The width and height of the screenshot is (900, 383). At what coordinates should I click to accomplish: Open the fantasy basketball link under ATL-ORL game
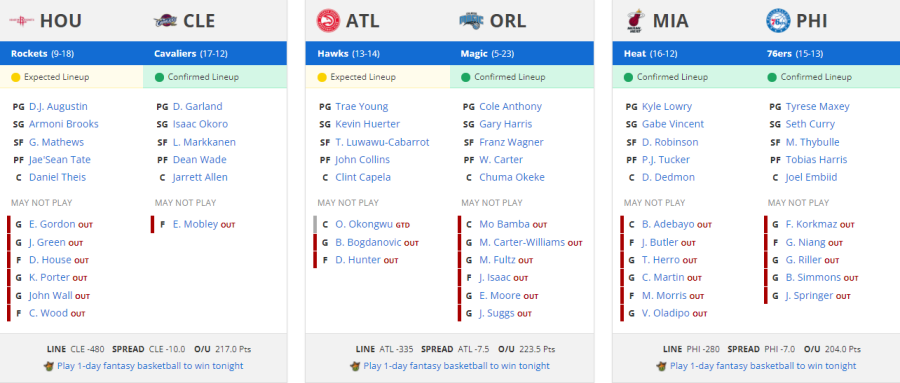coord(456,366)
